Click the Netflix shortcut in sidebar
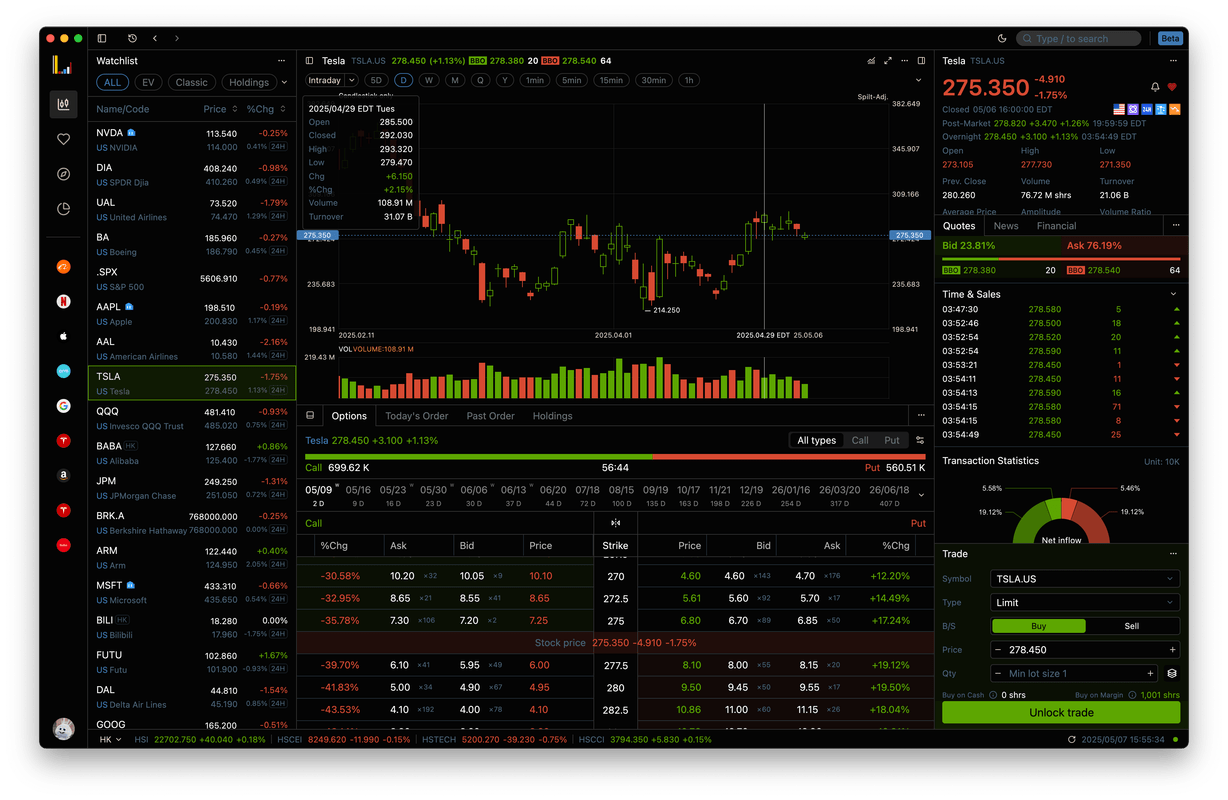Screen dimensions: 1228x800 [63, 301]
